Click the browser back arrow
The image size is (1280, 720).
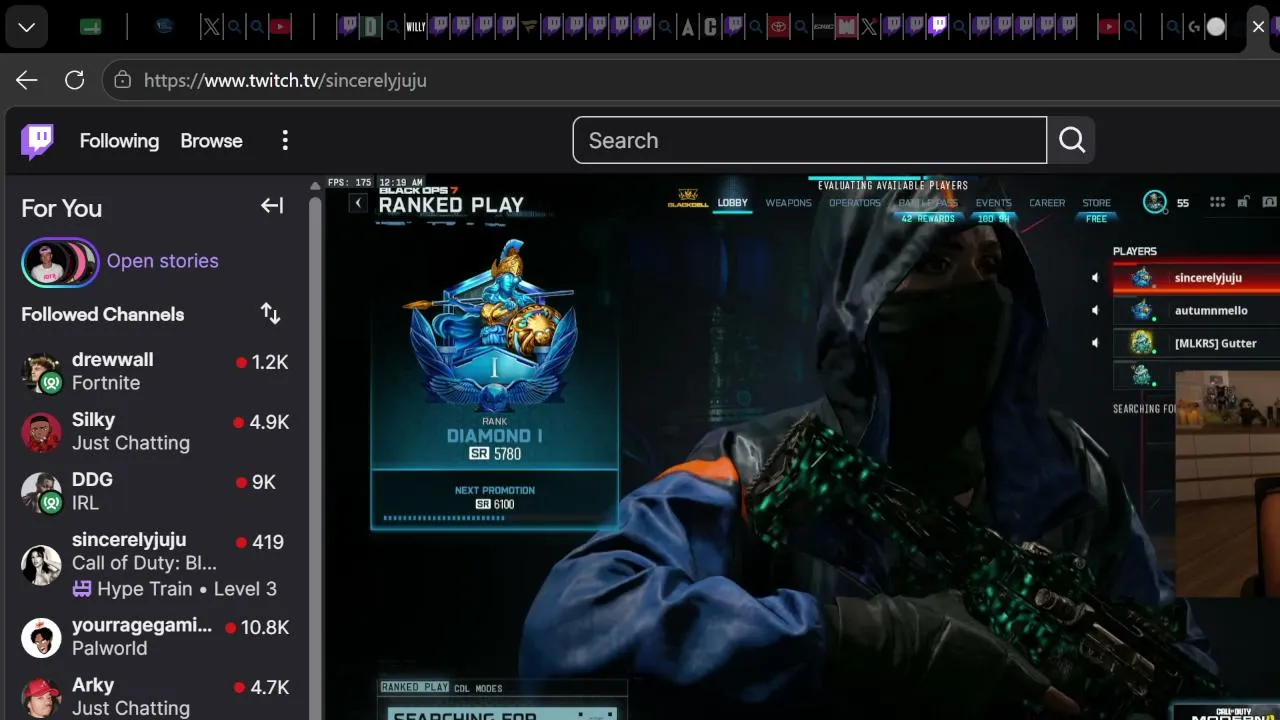(27, 80)
